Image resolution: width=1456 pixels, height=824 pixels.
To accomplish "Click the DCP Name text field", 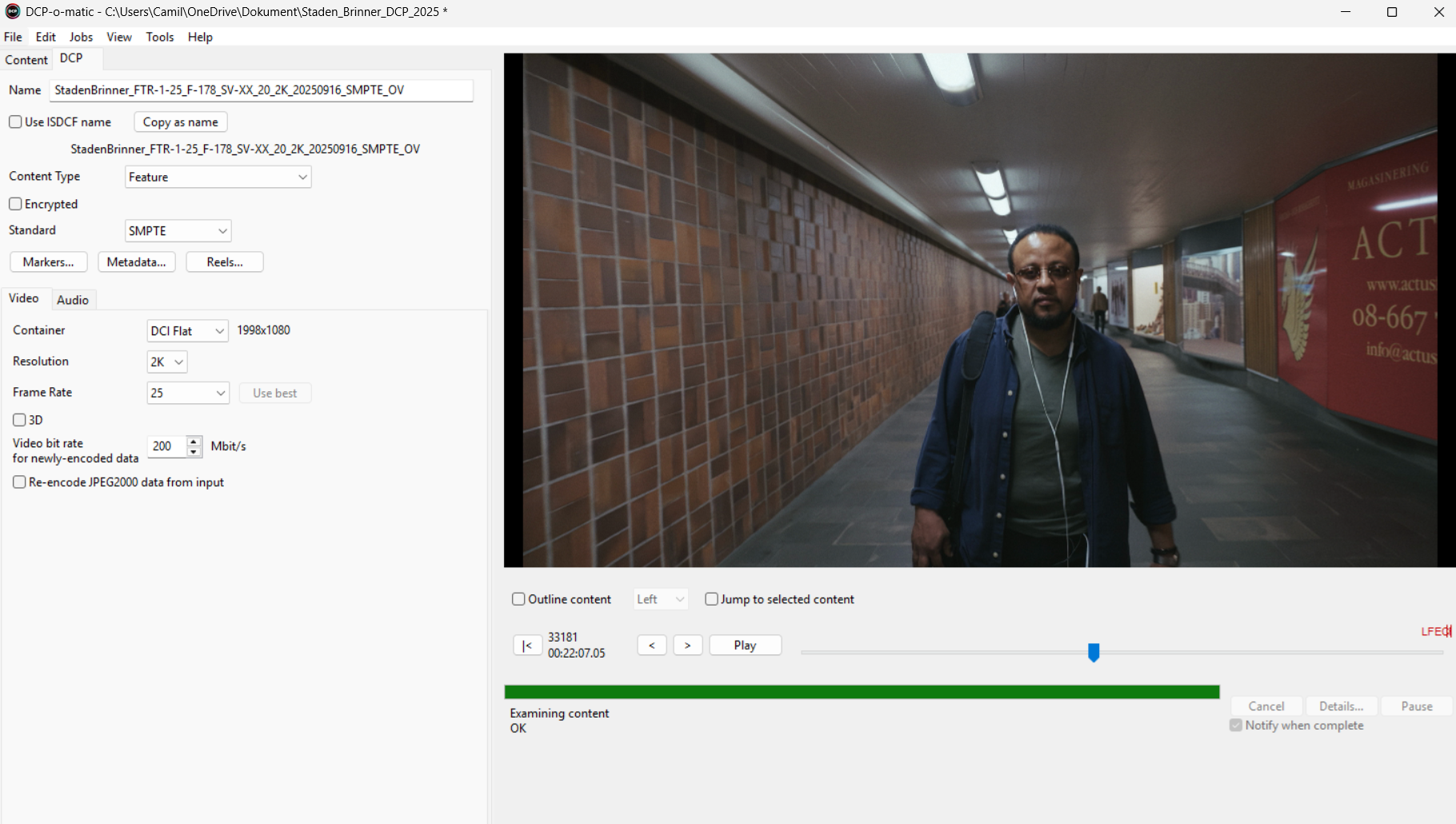I will point(261,90).
